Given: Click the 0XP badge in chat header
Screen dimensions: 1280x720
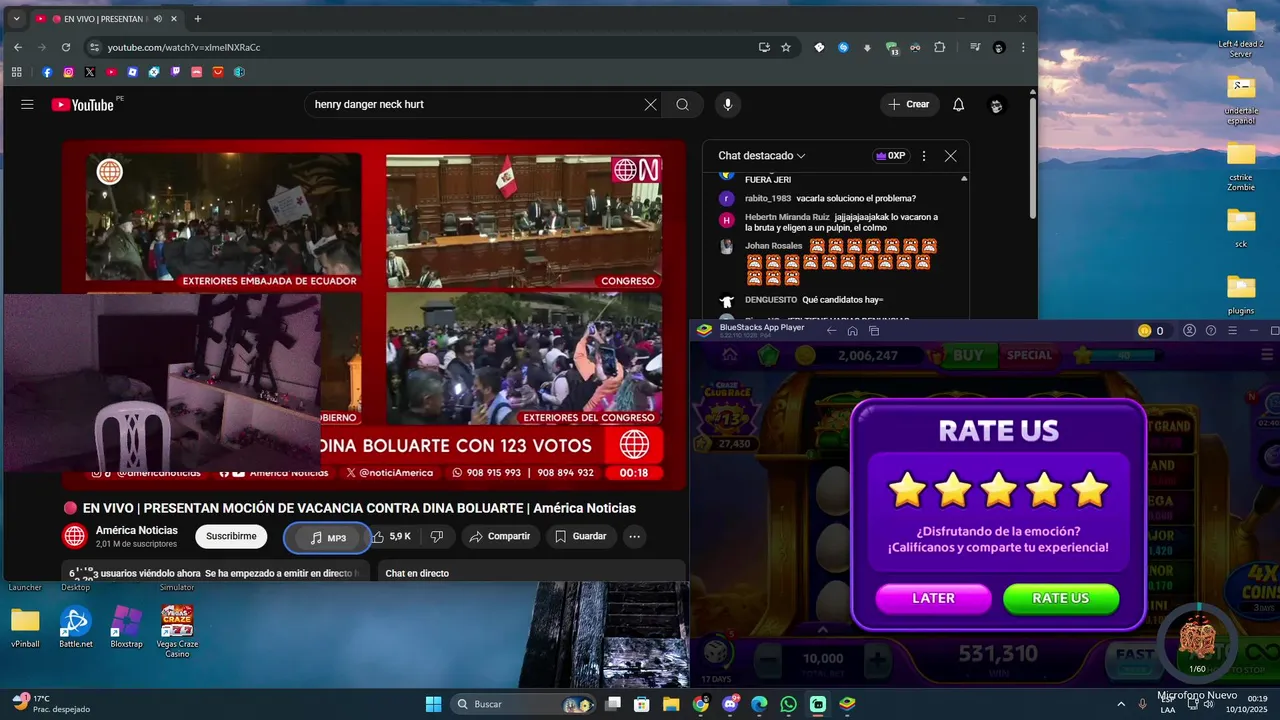Looking at the screenshot, I should (x=890, y=156).
